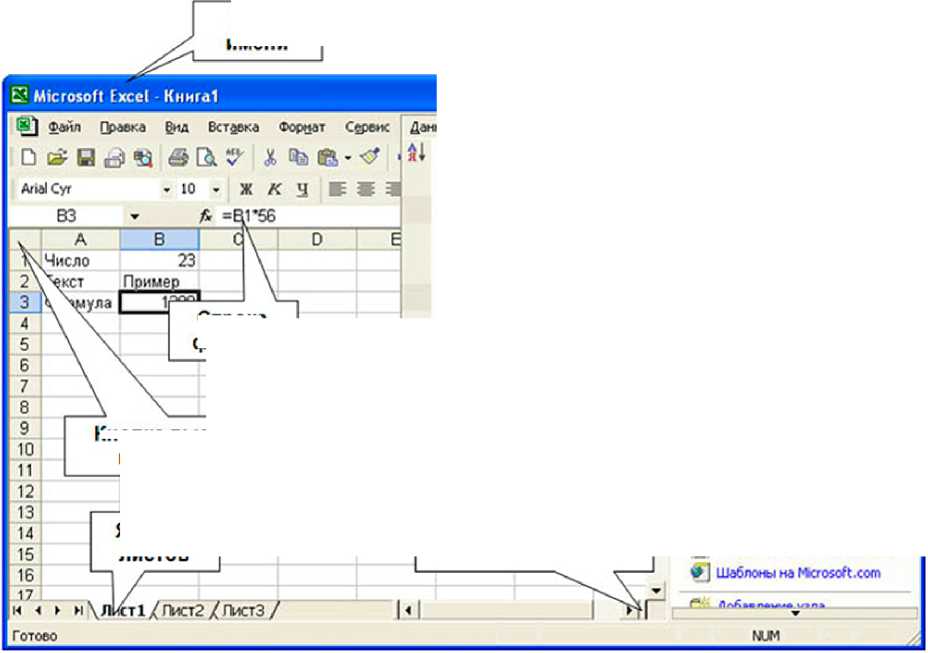The width and height of the screenshot is (928, 653).
Task: Open the Вставка menu
Action: [x=233, y=127]
